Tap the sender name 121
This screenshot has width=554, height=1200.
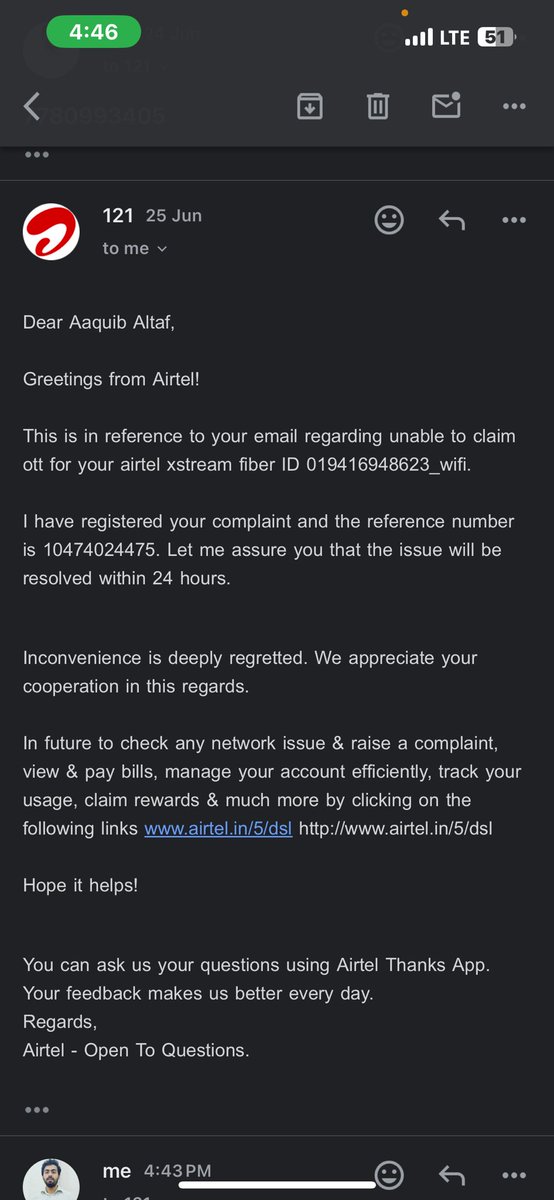pyautogui.click(x=118, y=216)
